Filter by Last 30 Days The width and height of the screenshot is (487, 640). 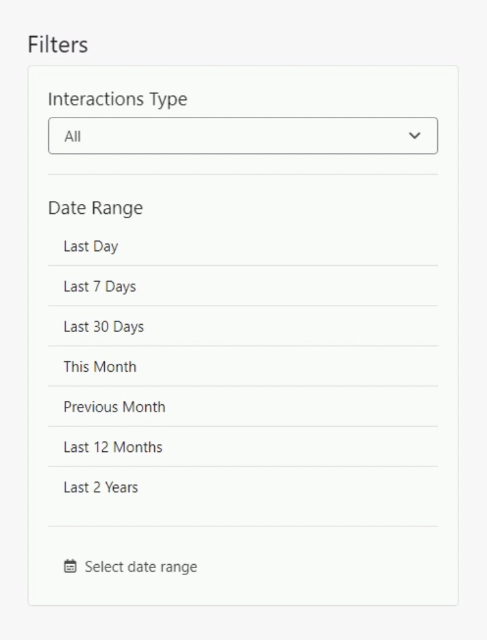(243, 327)
